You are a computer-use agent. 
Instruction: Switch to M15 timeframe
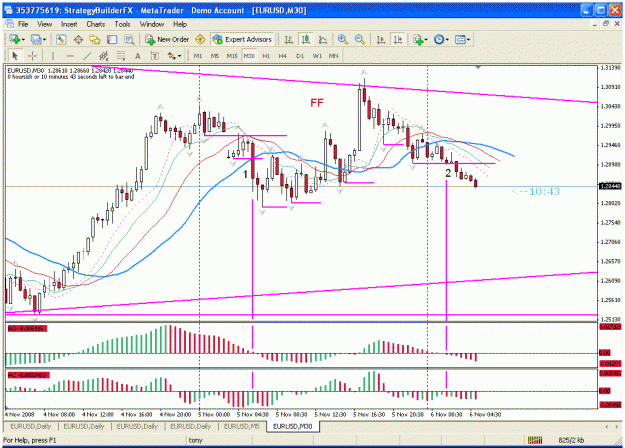[232, 56]
